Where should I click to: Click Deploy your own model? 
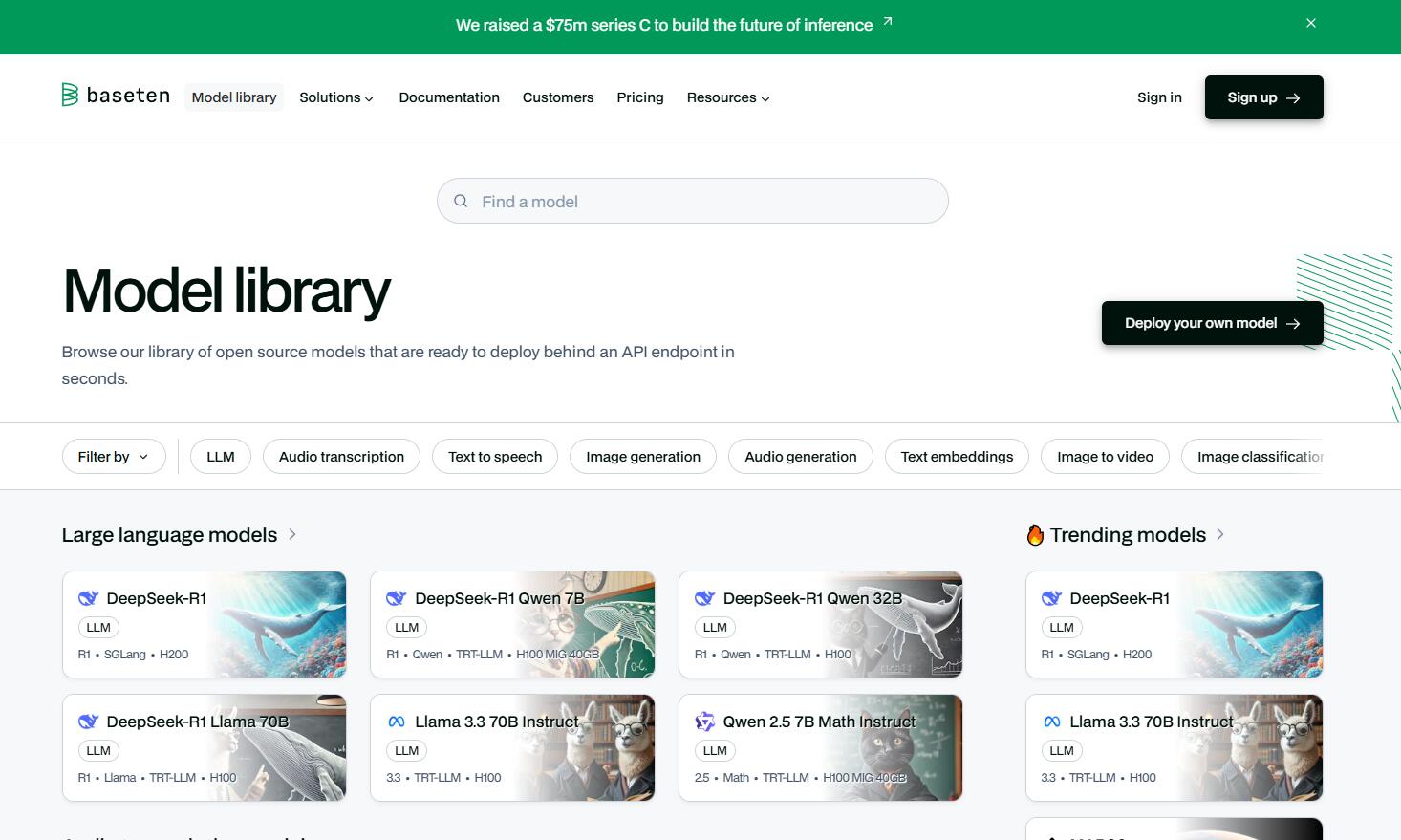1212,323
